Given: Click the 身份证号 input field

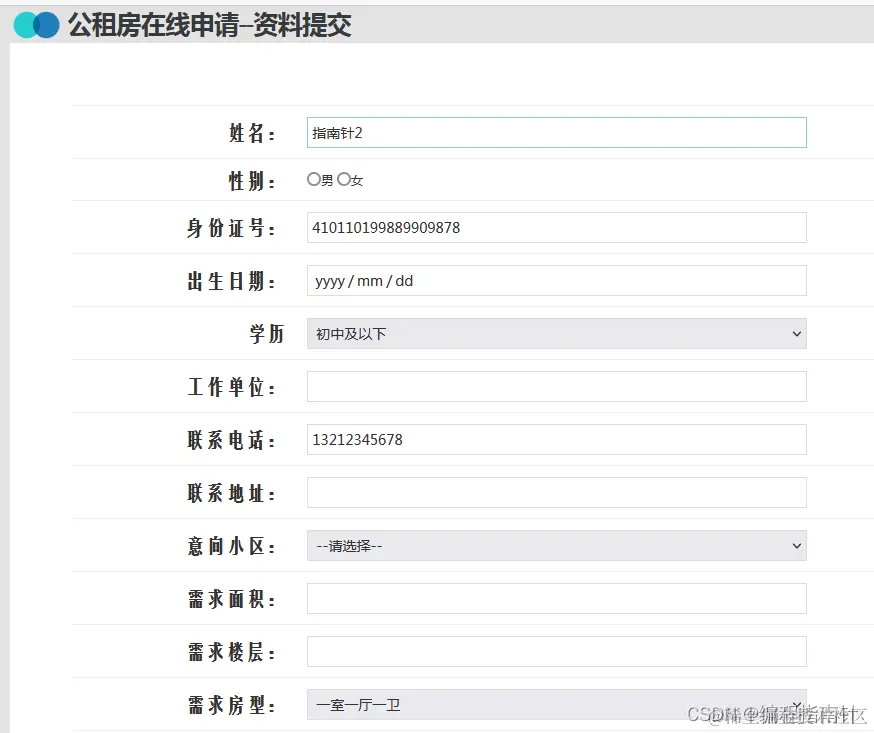Looking at the screenshot, I should pyautogui.click(x=556, y=227).
